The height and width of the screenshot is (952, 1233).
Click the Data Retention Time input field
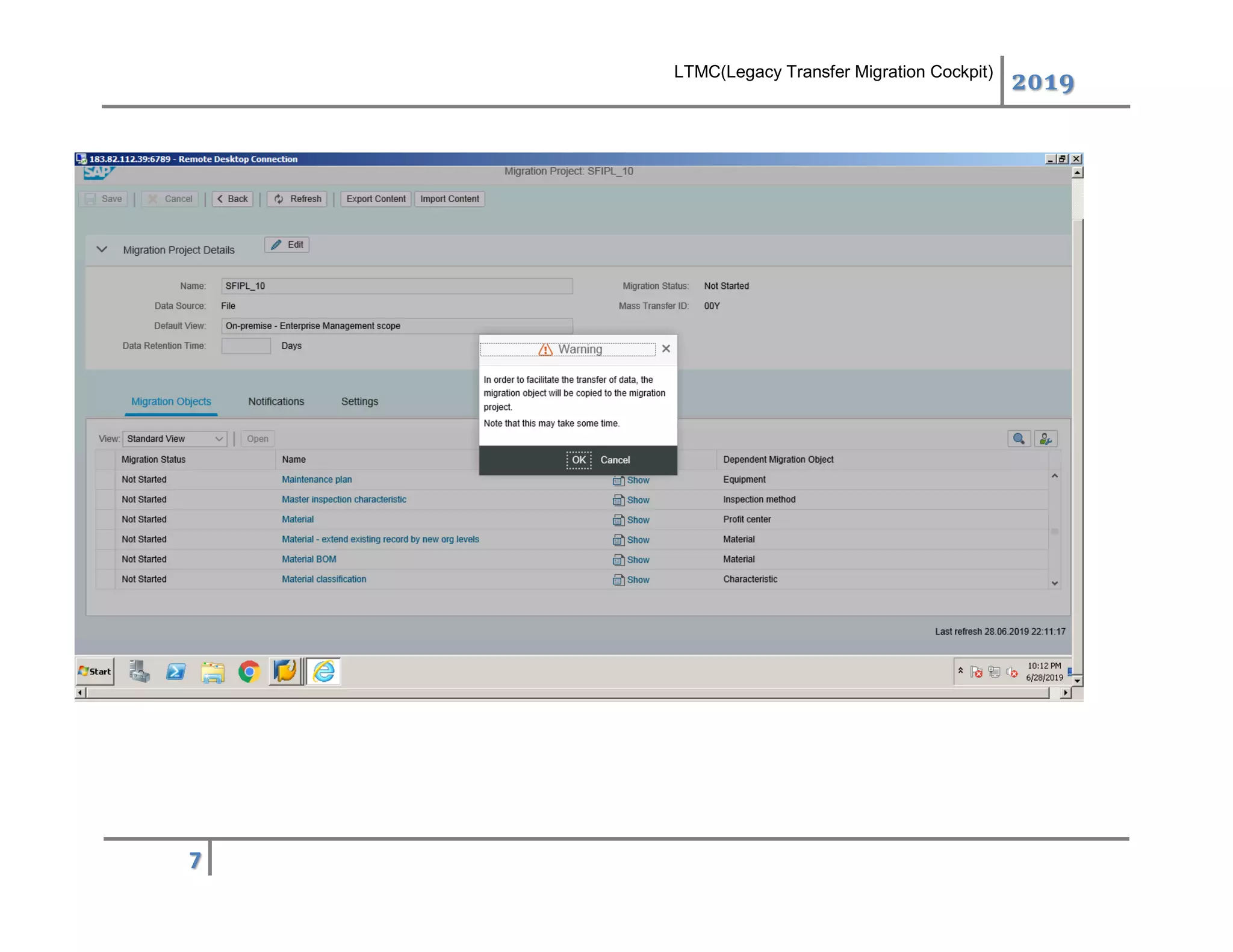pos(246,346)
